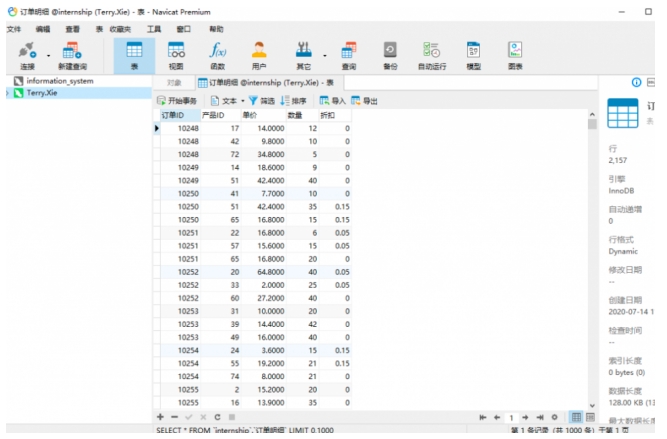Expand the 其它 (Others) toolbar dropdown
Image resolution: width=667 pixels, height=439 pixels.
coord(325,56)
